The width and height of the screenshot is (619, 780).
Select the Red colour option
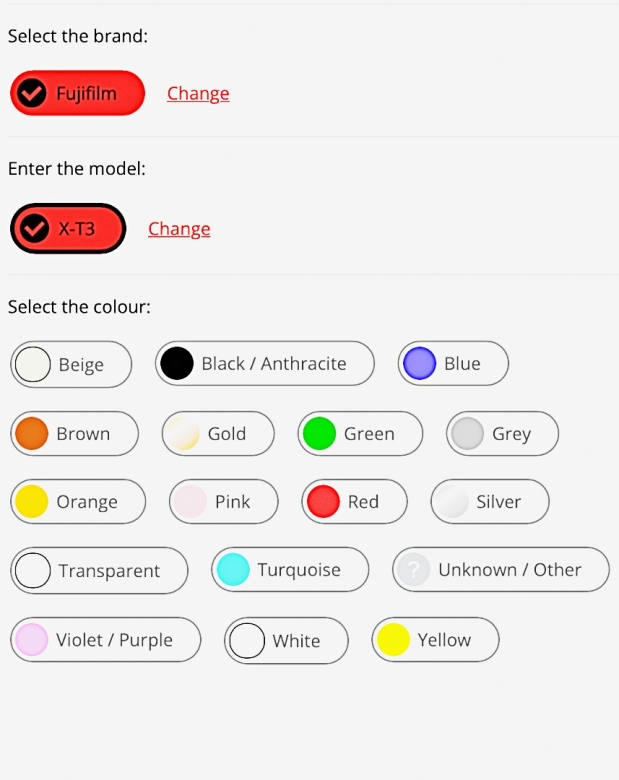(354, 501)
